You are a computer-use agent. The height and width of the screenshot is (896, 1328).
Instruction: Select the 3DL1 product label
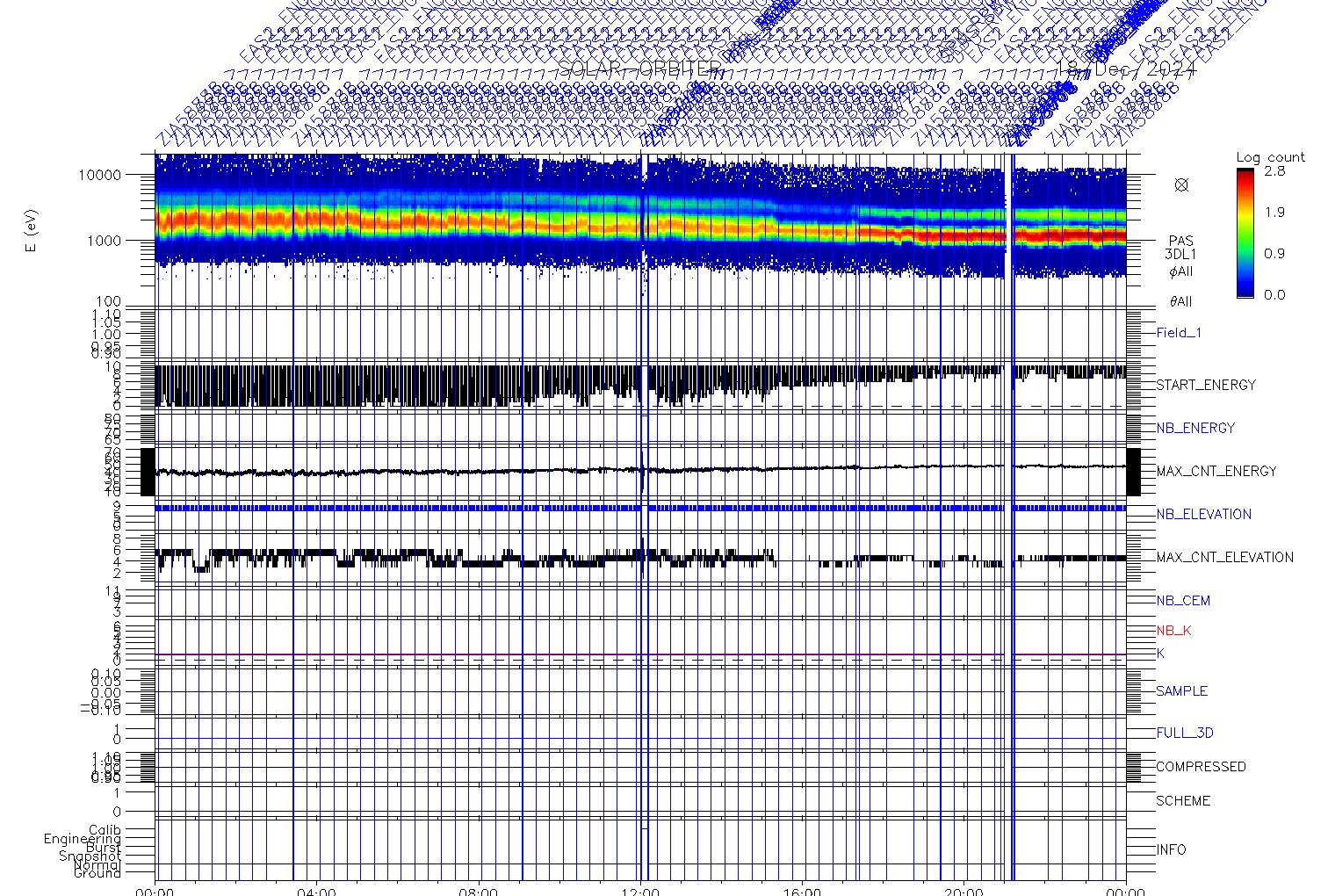point(1181,255)
